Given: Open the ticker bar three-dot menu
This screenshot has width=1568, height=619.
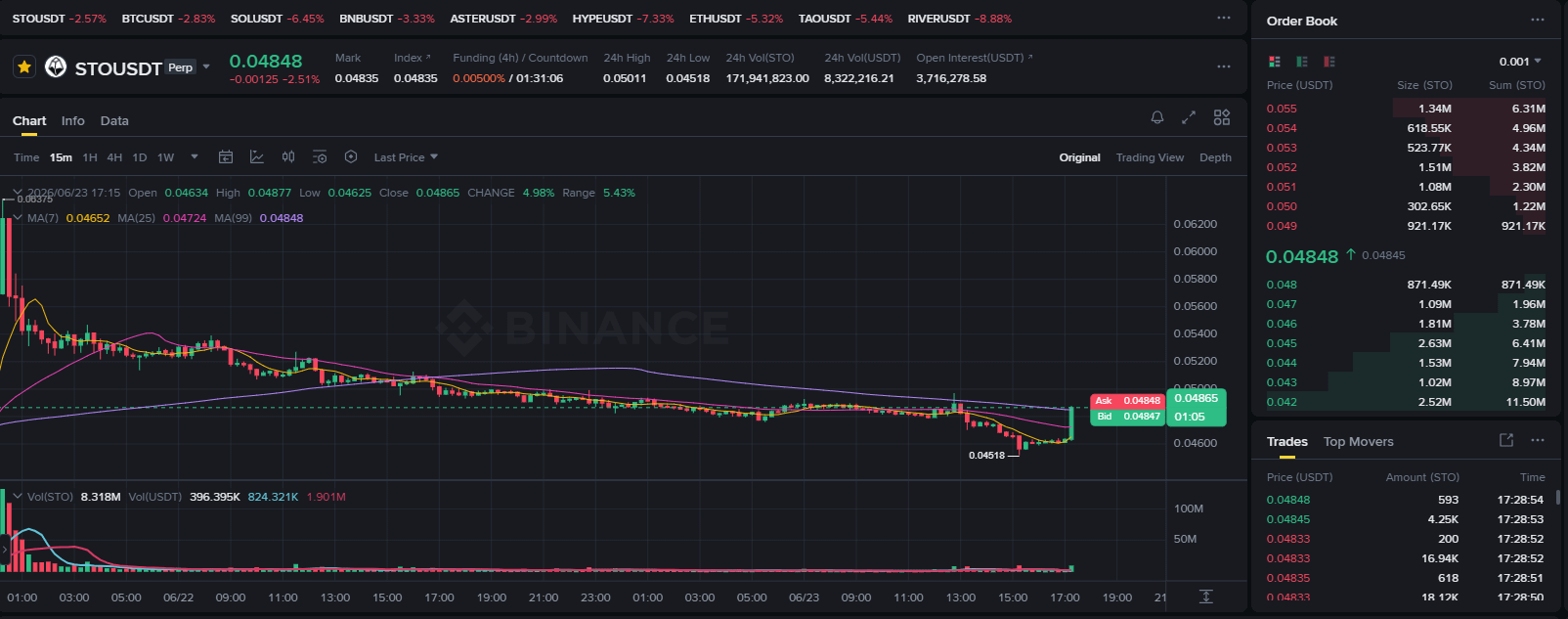Looking at the screenshot, I should [1224, 18].
